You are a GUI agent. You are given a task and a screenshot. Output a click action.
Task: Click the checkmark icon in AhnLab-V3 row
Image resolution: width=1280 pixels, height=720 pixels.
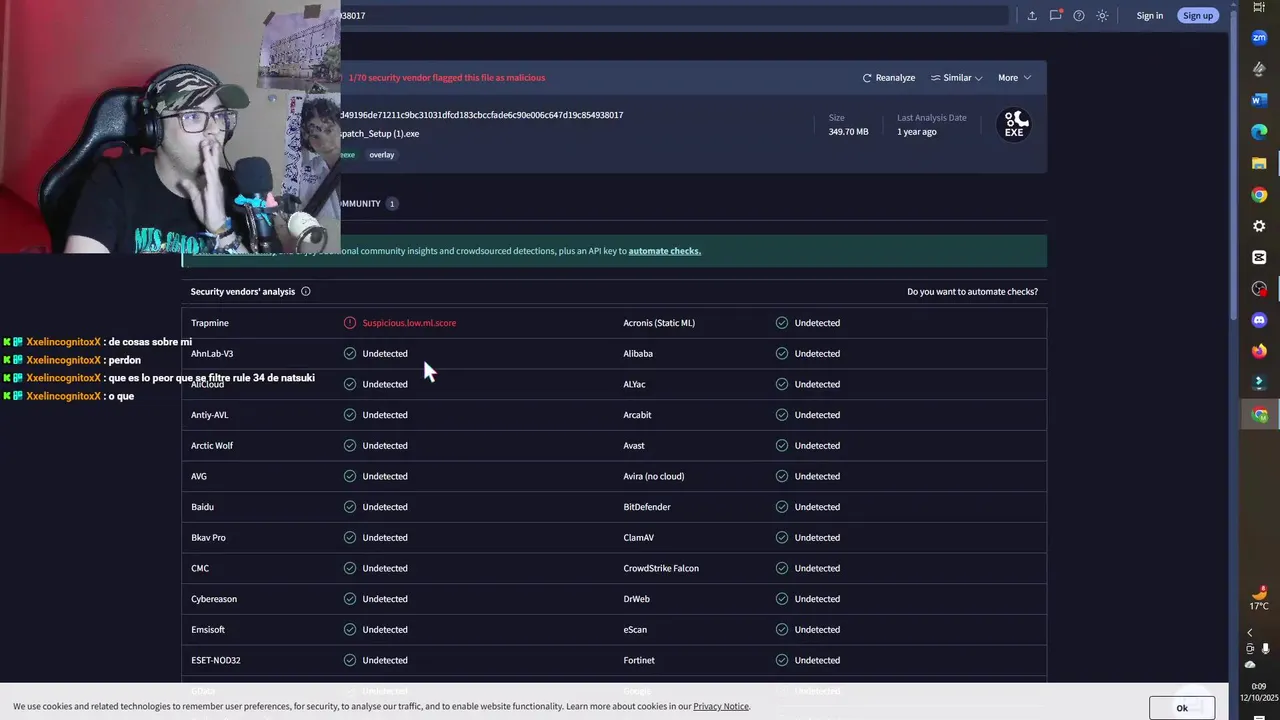pyautogui.click(x=350, y=354)
